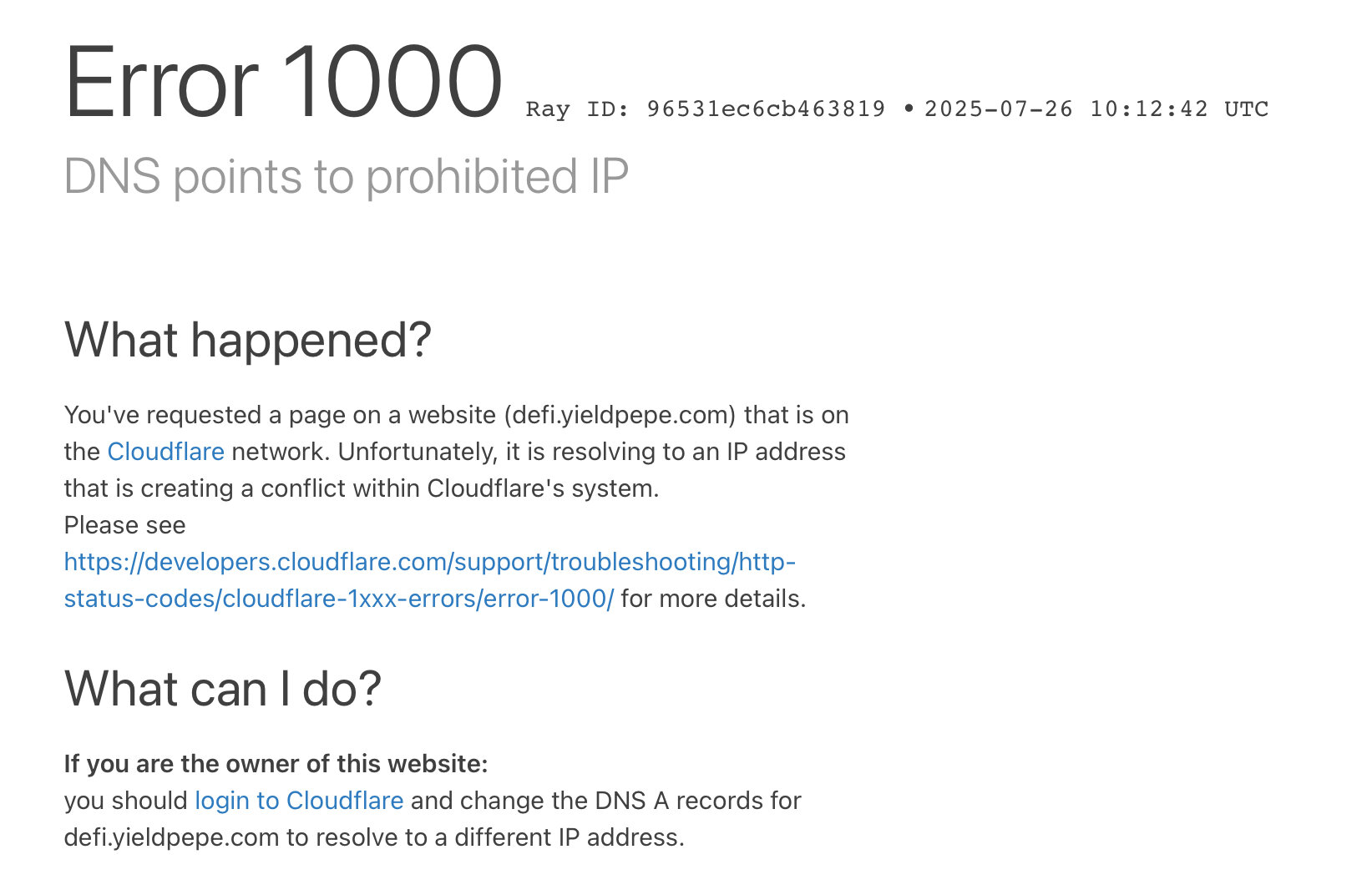Click the "1000" number in the heading

[x=392, y=83]
